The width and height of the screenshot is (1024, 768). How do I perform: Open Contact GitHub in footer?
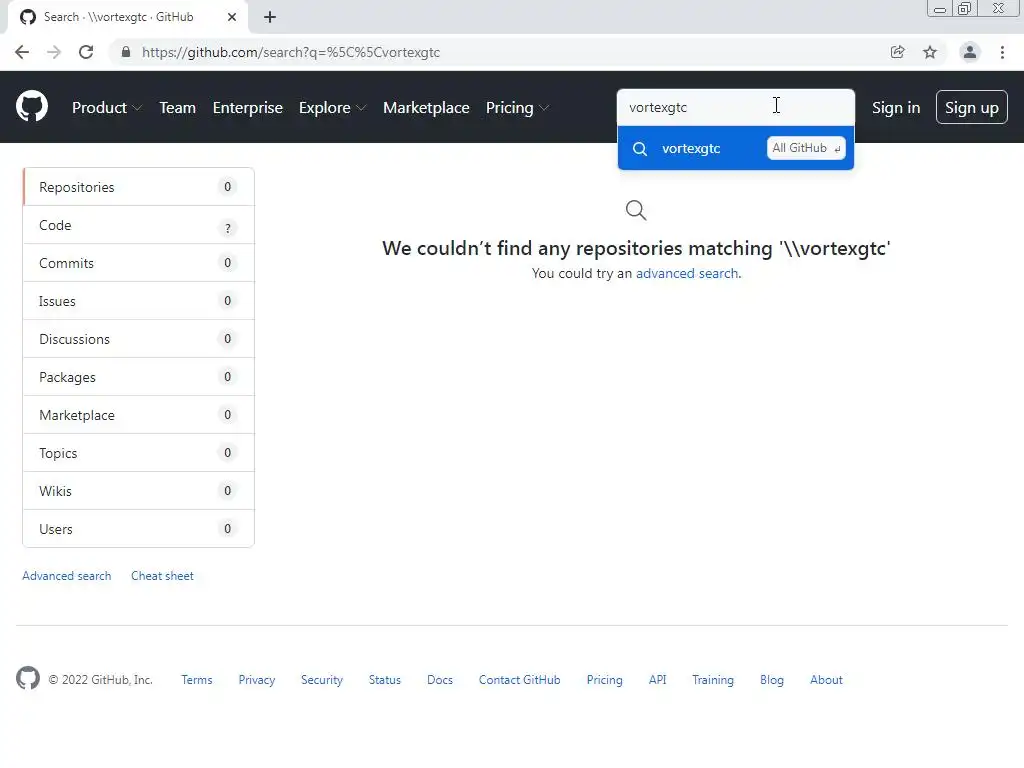click(519, 679)
